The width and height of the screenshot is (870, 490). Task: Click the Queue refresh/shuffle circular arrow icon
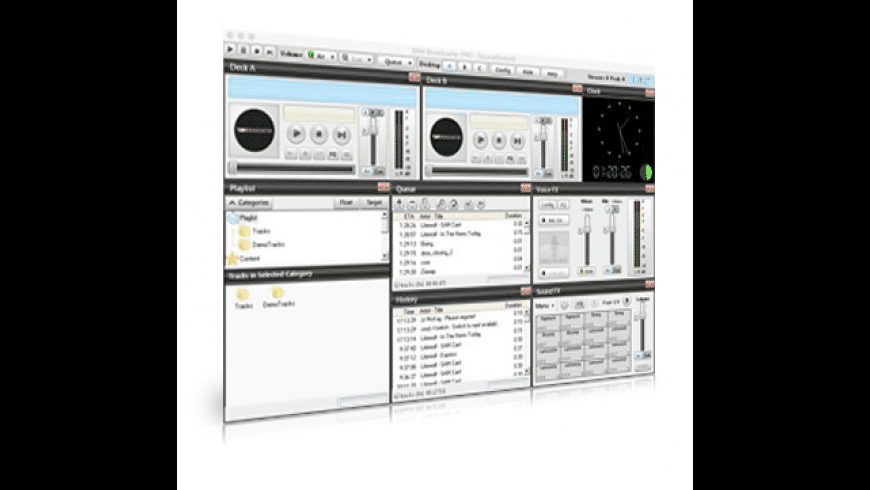click(x=453, y=204)
